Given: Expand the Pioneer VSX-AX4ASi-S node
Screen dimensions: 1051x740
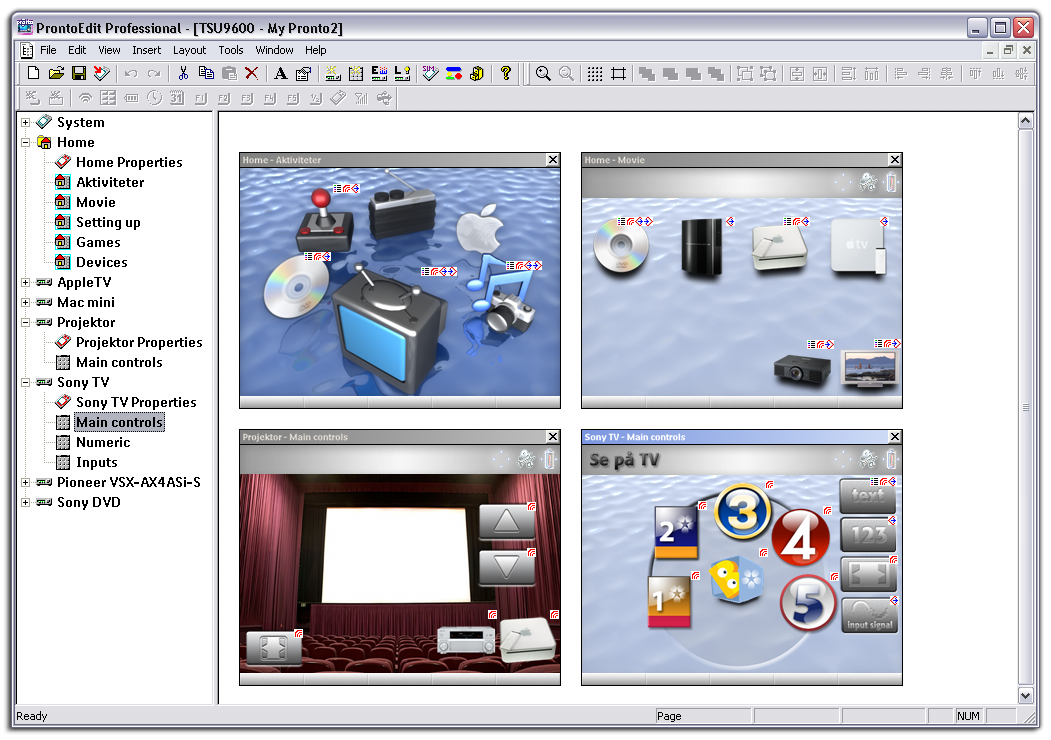Looking at the screenshot, I should [x=26, y=482].
